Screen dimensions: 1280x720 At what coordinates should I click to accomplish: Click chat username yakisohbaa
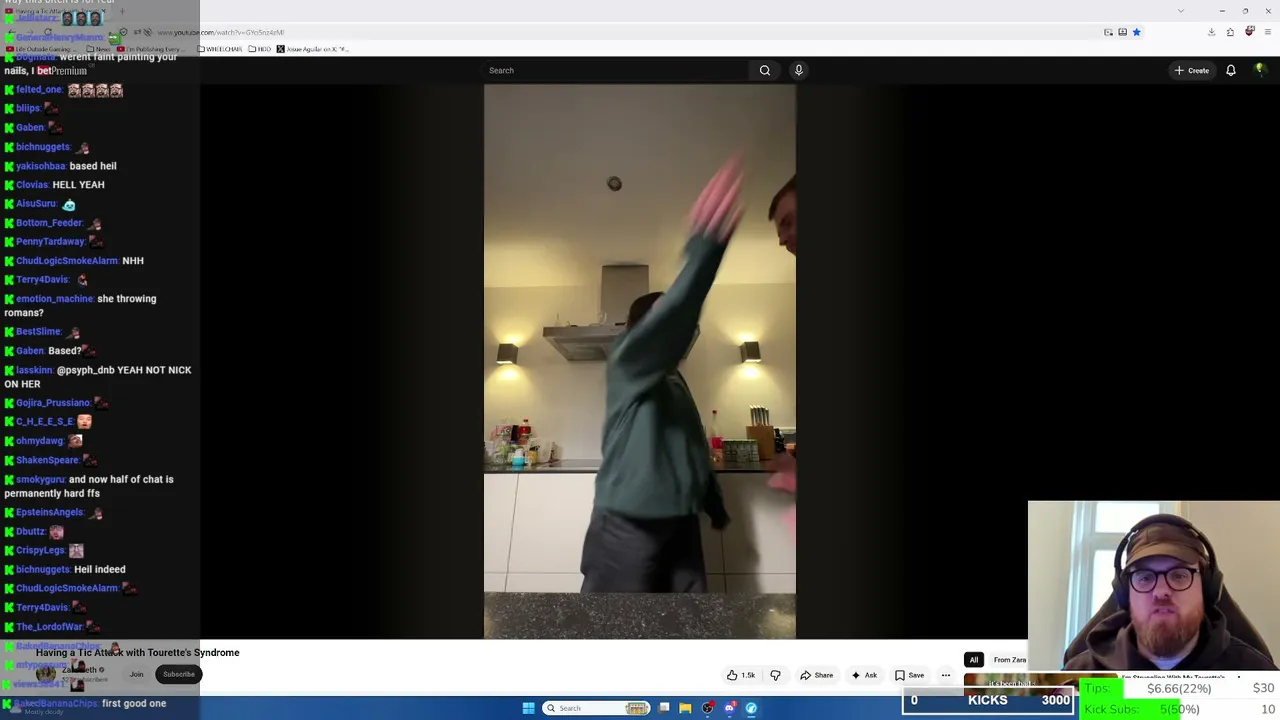[41, 166]
